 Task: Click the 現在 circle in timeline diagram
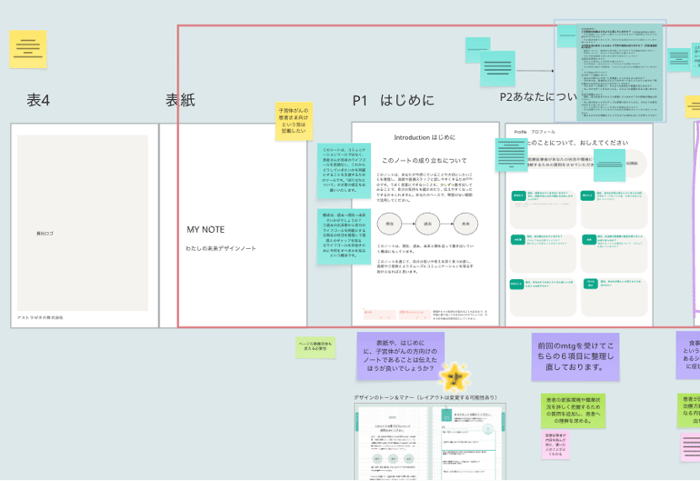[392, 224]
